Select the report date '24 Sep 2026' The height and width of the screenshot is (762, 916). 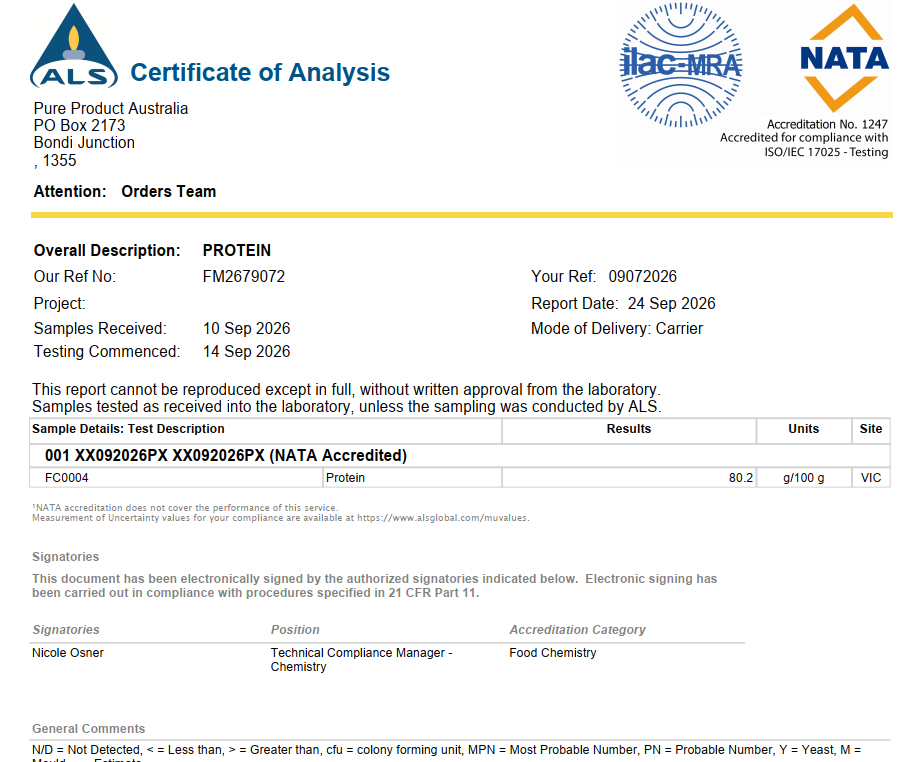672,304
